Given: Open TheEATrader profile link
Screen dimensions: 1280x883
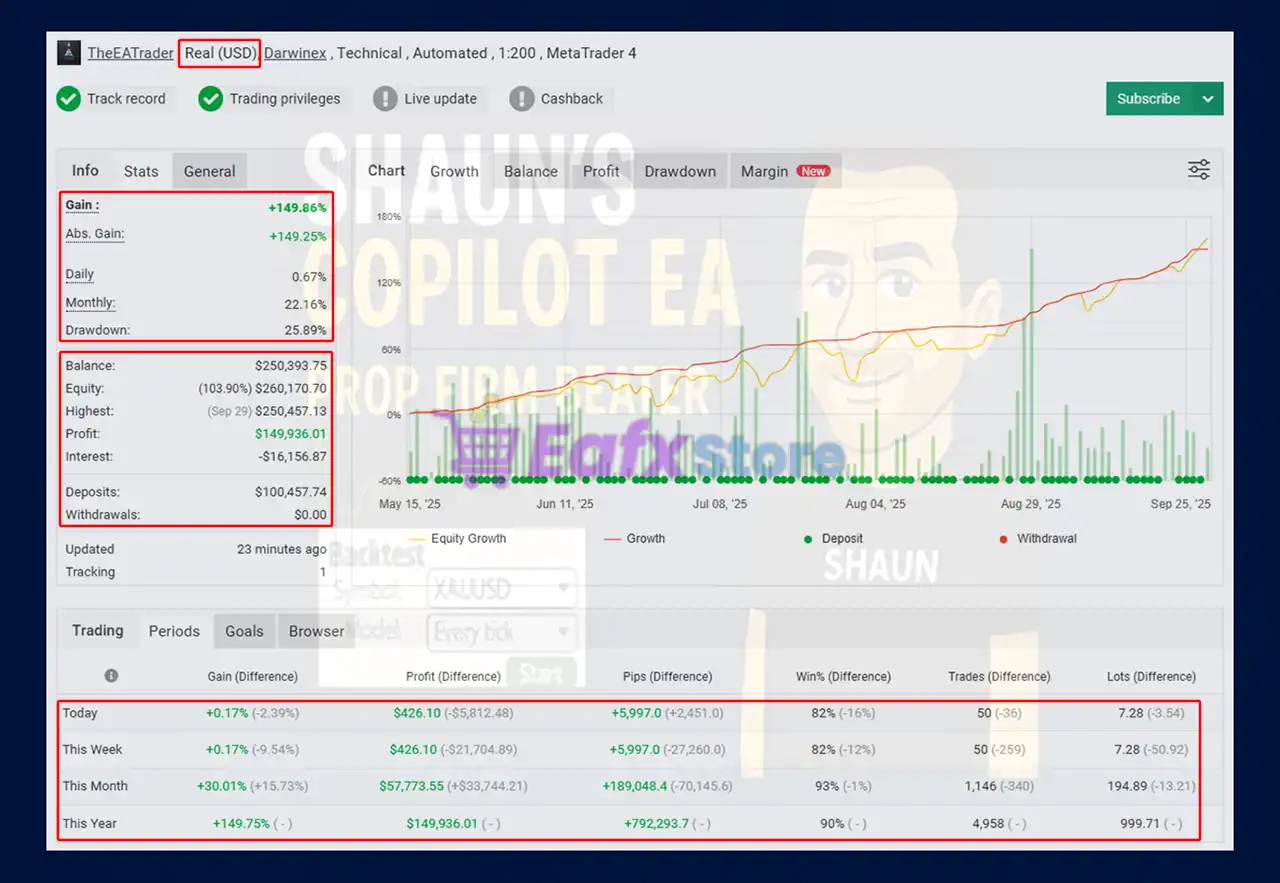Looking at the screenshot, I should coord(130,53).
